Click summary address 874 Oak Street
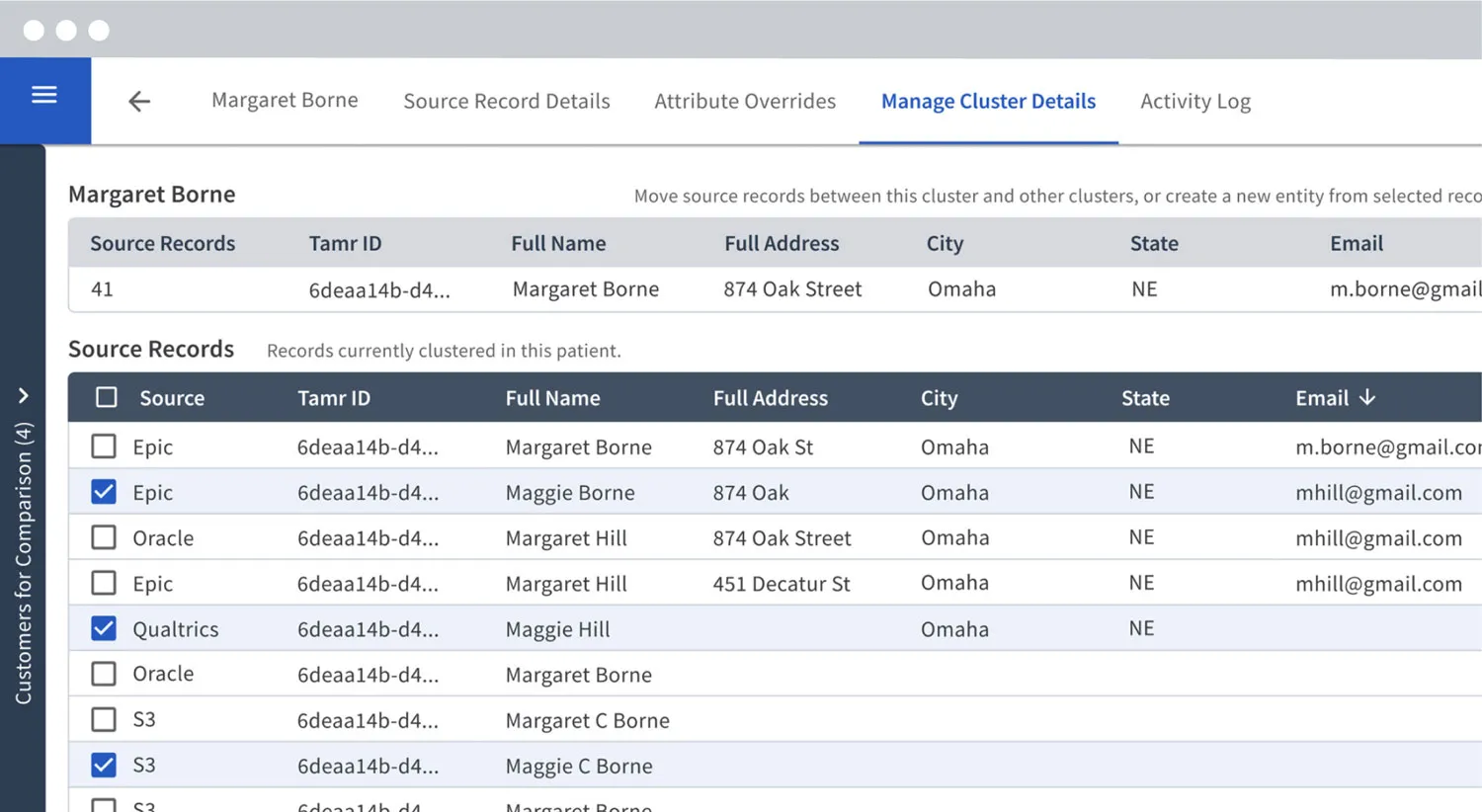1482x812 pixels. (x=792, y=289)
